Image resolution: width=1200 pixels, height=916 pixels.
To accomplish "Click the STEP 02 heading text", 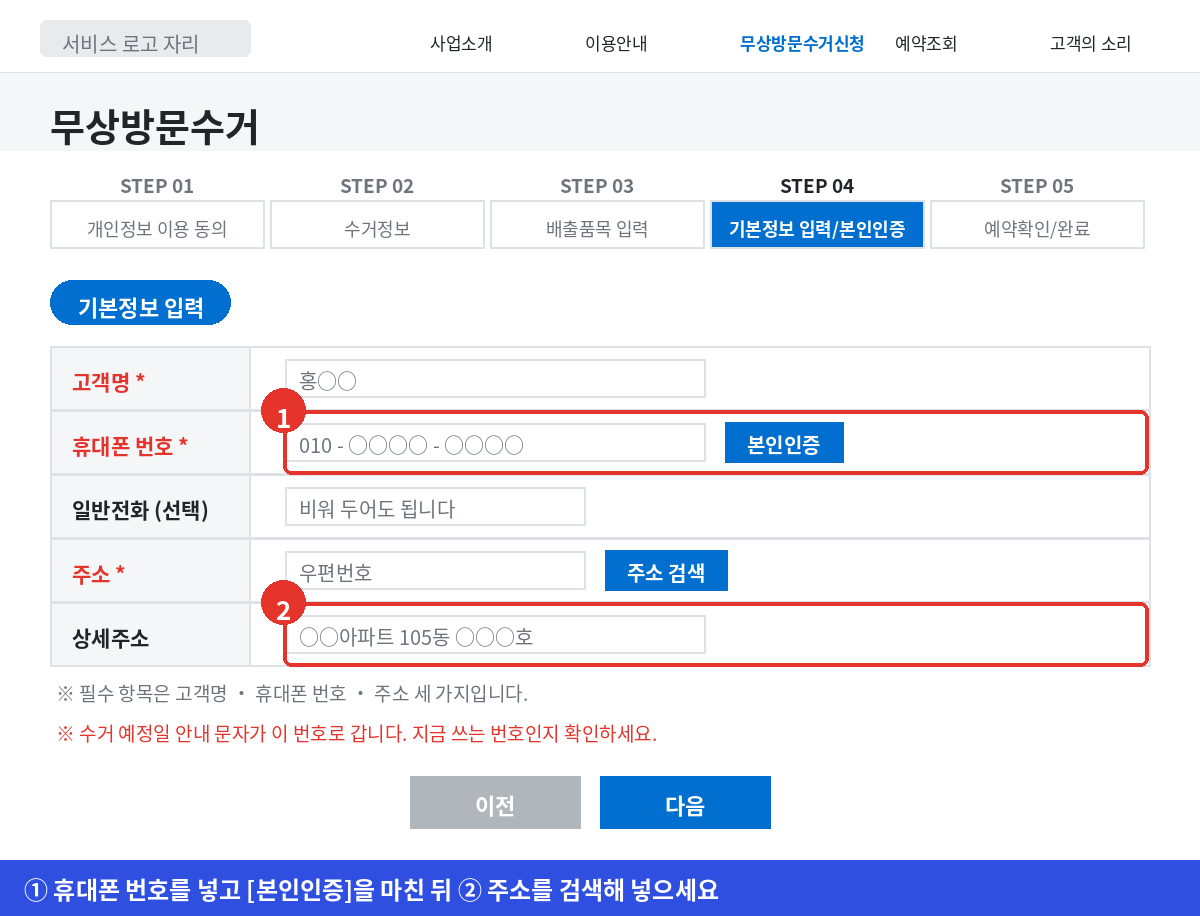I will pyautogui.click(x=377, y=186).
